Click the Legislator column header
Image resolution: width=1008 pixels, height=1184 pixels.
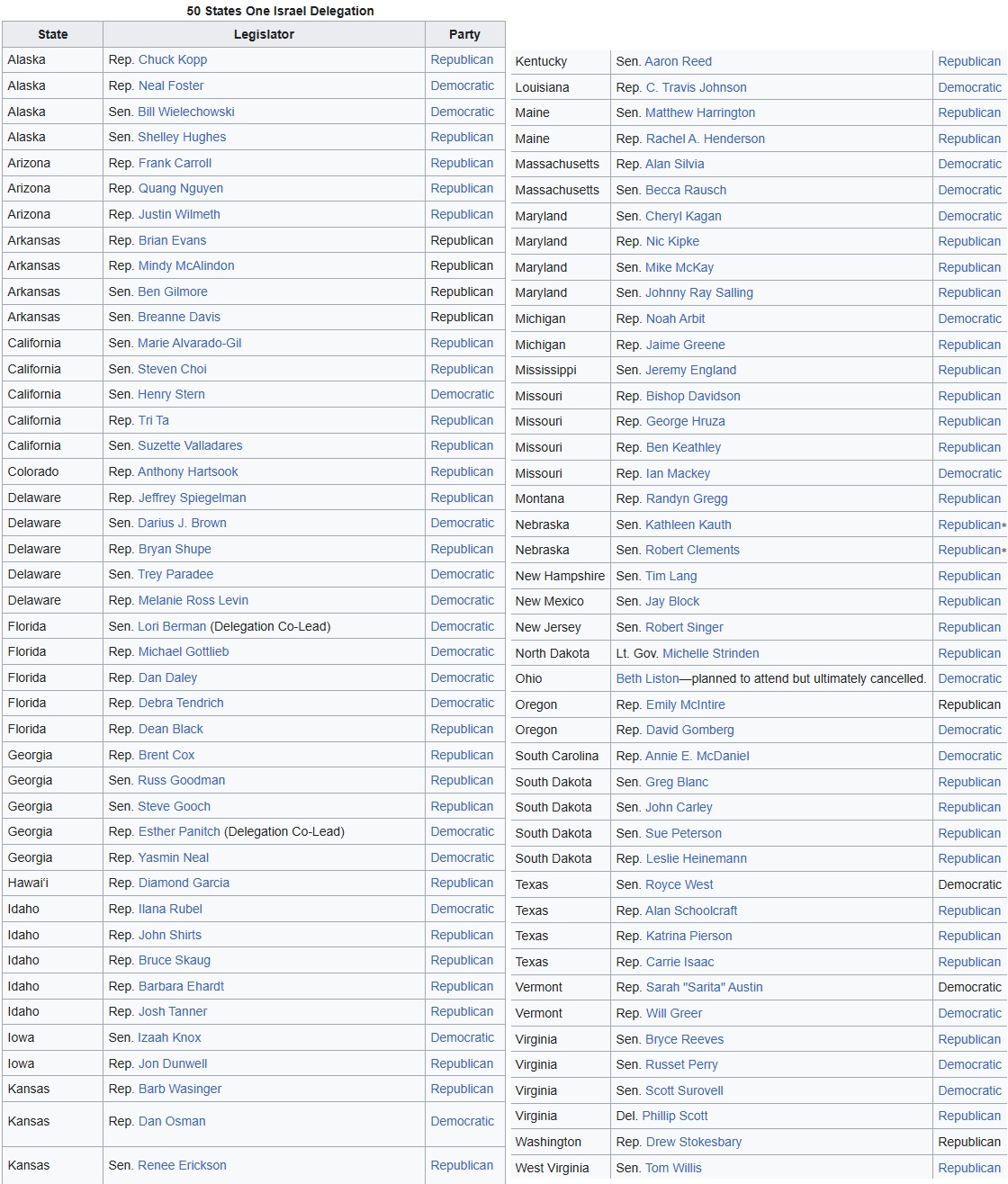(264, 34)
